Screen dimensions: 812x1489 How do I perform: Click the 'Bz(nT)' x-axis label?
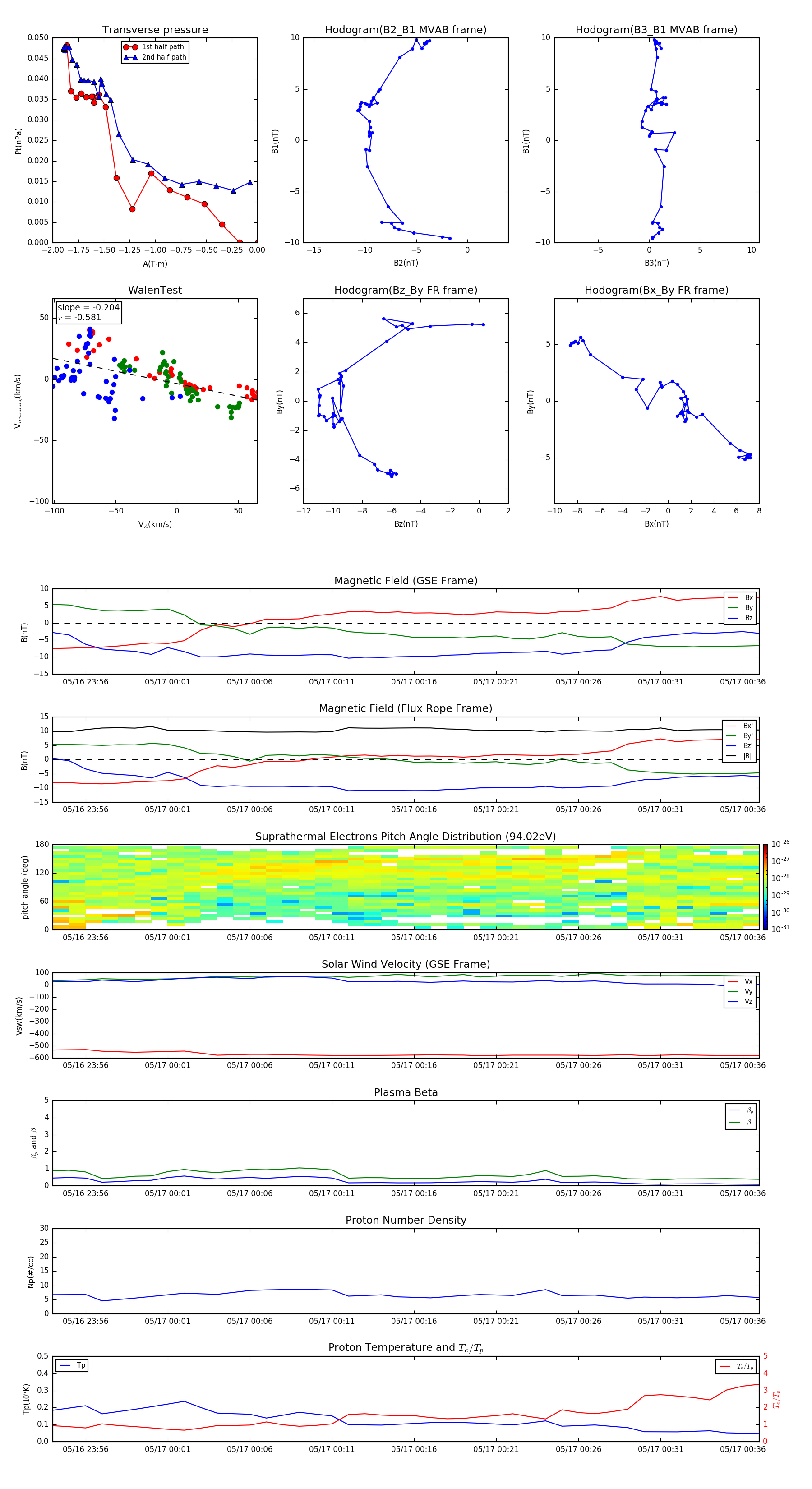(406, 524)
